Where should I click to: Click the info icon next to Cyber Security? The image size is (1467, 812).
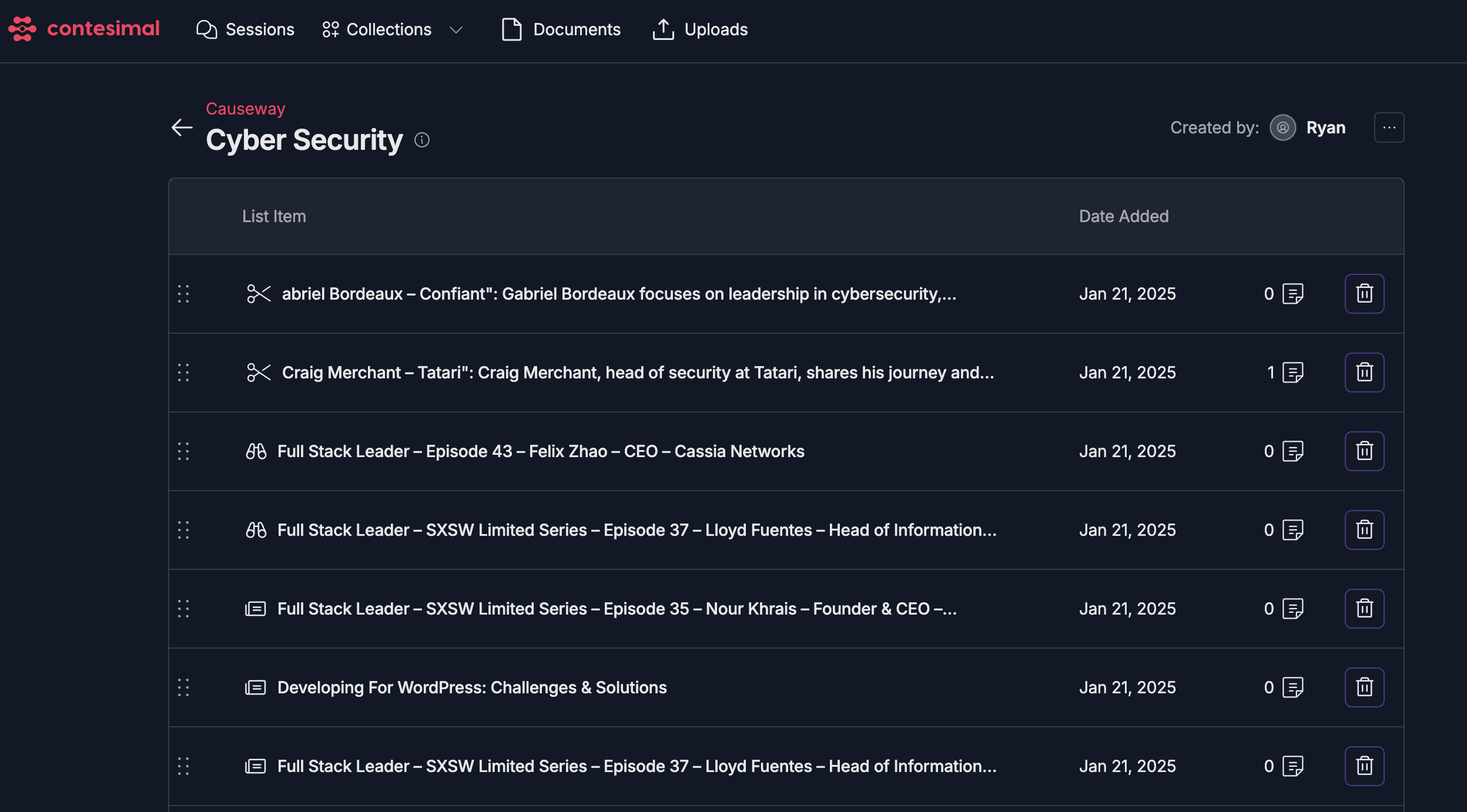click(422, 140)
